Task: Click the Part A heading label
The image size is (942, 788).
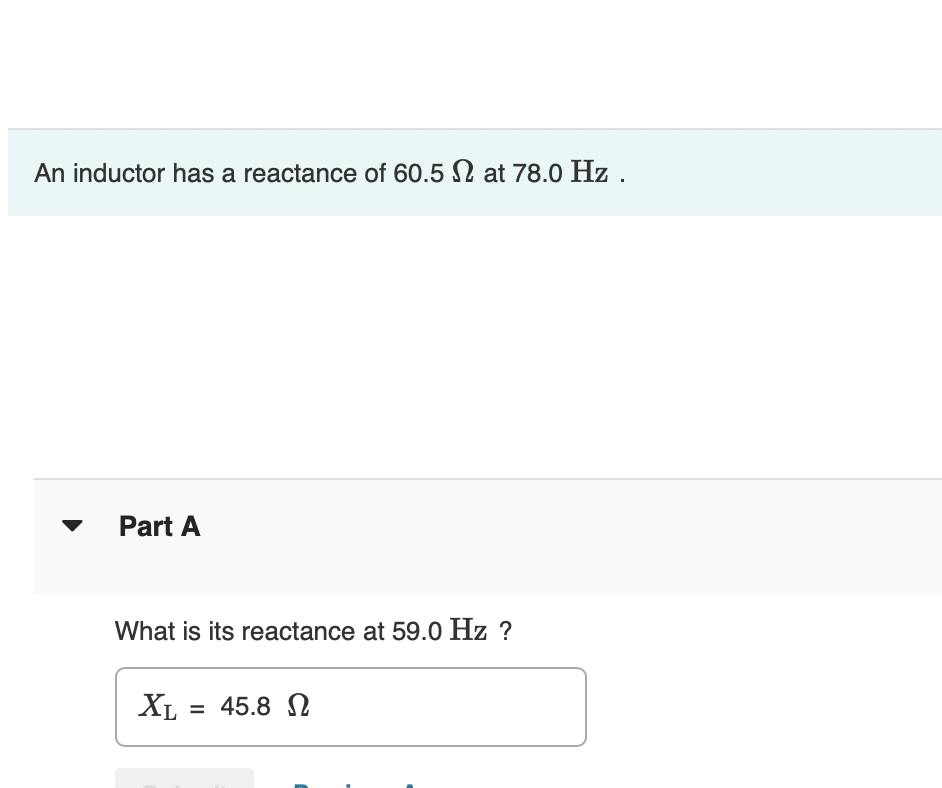Action: tap(159, 526)
